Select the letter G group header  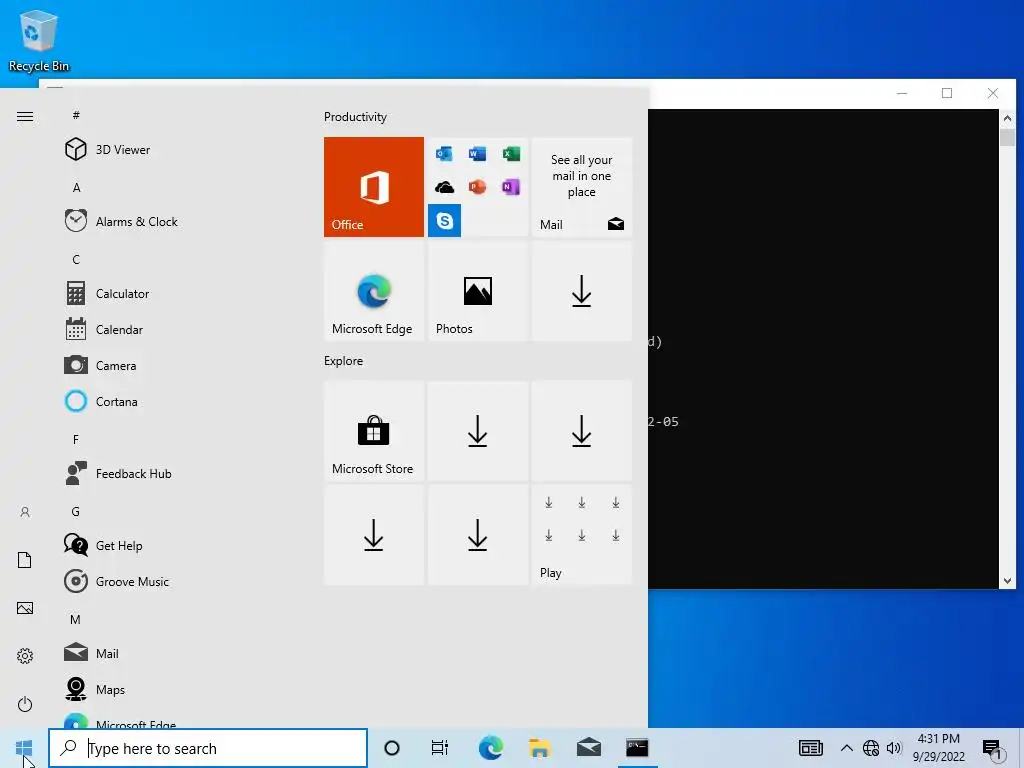(x=76, y=511)
